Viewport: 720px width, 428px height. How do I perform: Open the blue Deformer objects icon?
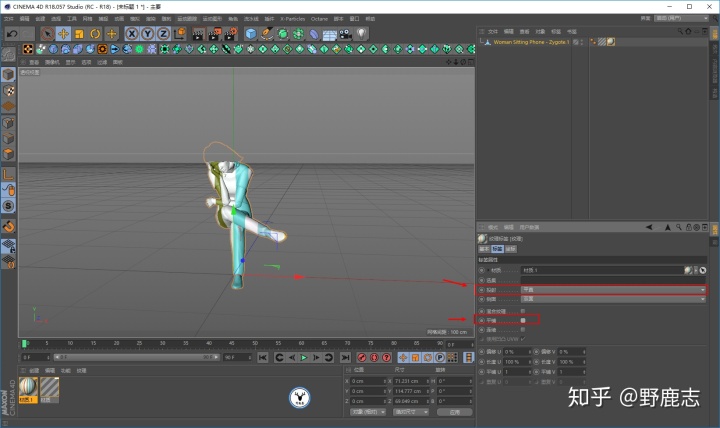click(x=314, y=34)
